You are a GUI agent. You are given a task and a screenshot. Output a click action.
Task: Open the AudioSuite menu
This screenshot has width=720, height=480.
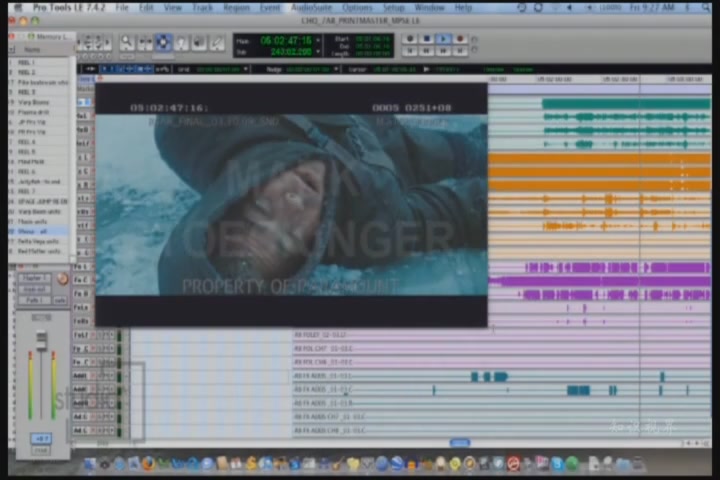click(x=311, y=7)
